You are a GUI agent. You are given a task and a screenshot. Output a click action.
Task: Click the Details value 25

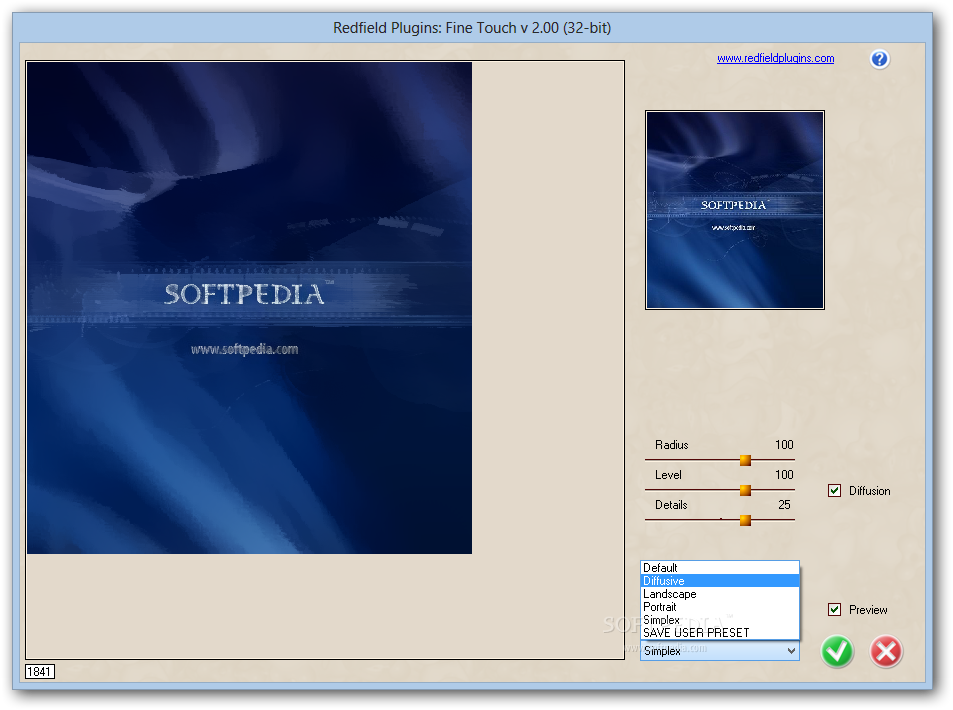(785, 505)
